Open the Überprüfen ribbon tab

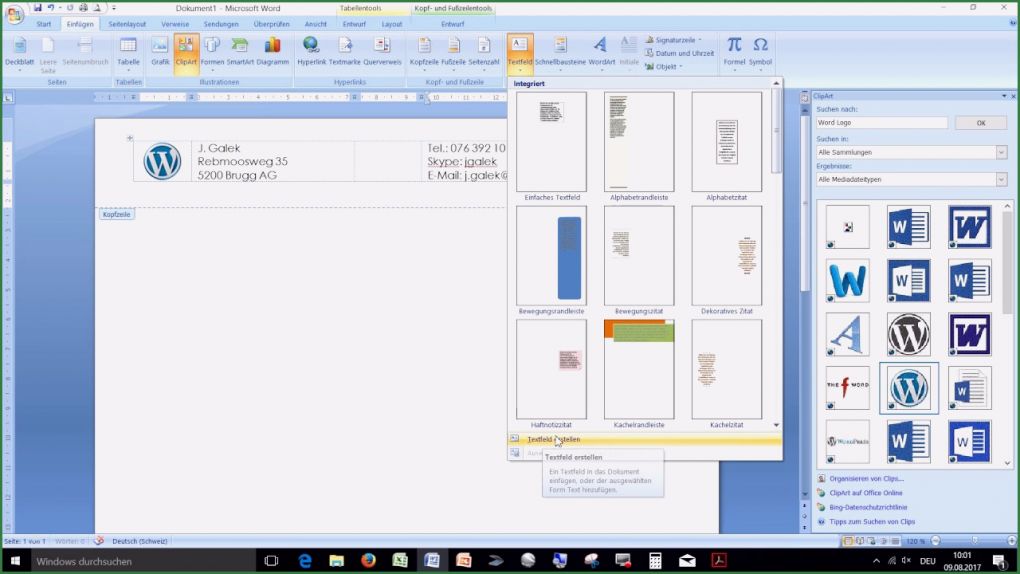[x=271, y=23]
